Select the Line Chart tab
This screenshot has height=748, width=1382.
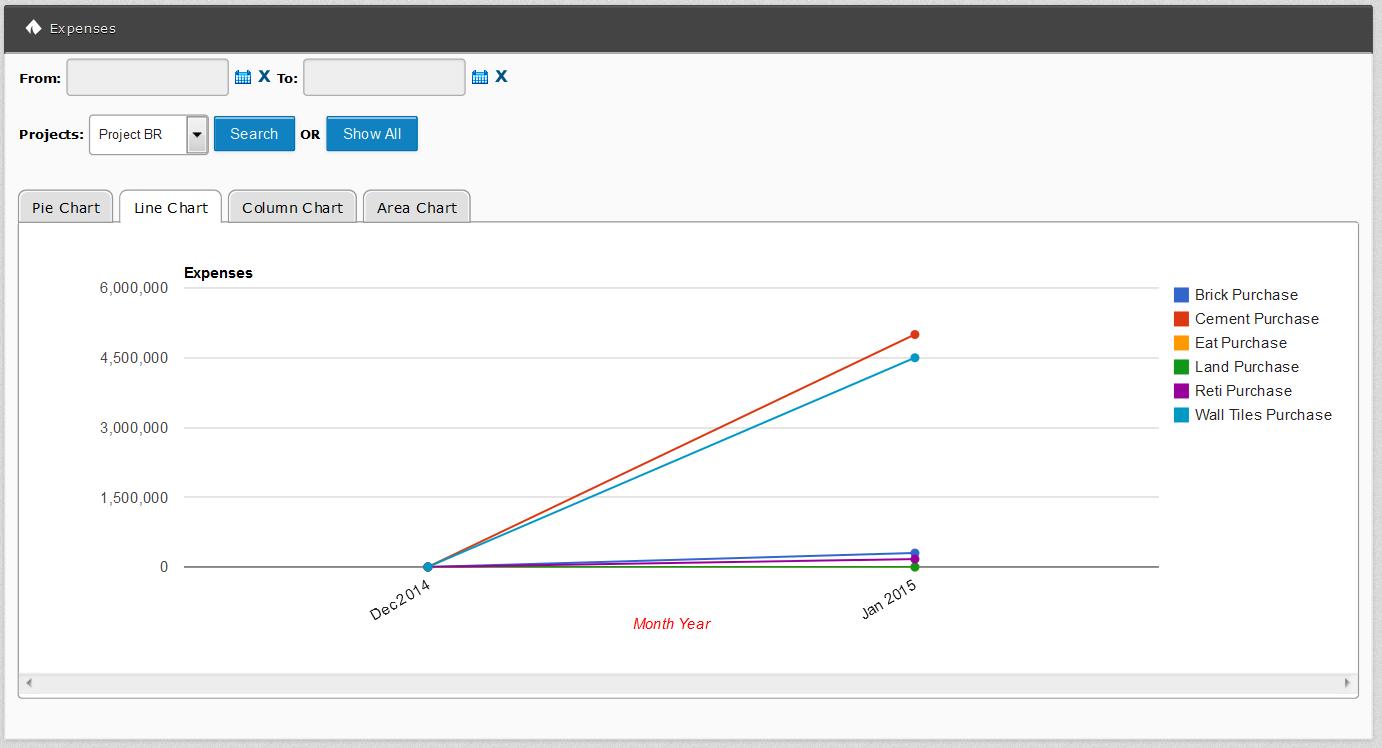[171, 208]
